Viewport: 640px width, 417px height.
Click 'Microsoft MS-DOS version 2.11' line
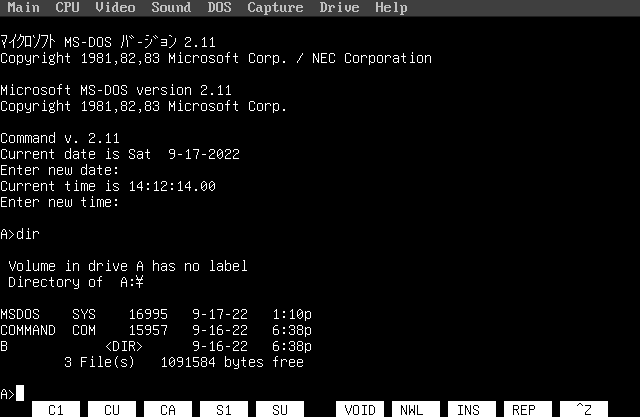click(116, 90)
